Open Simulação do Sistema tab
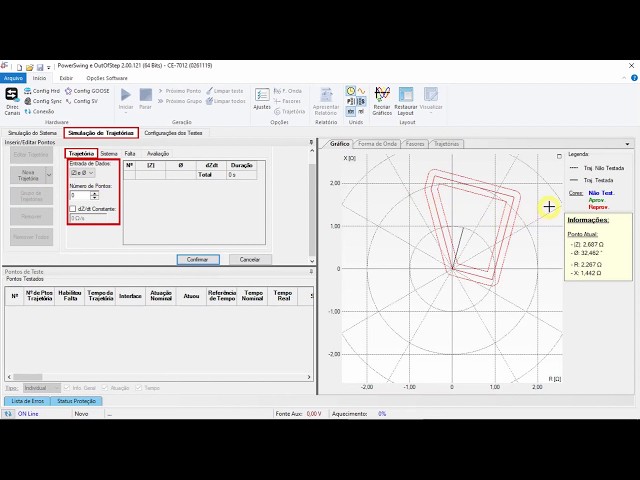Viewport: 640px width, 480px height. tap(32, 133)
